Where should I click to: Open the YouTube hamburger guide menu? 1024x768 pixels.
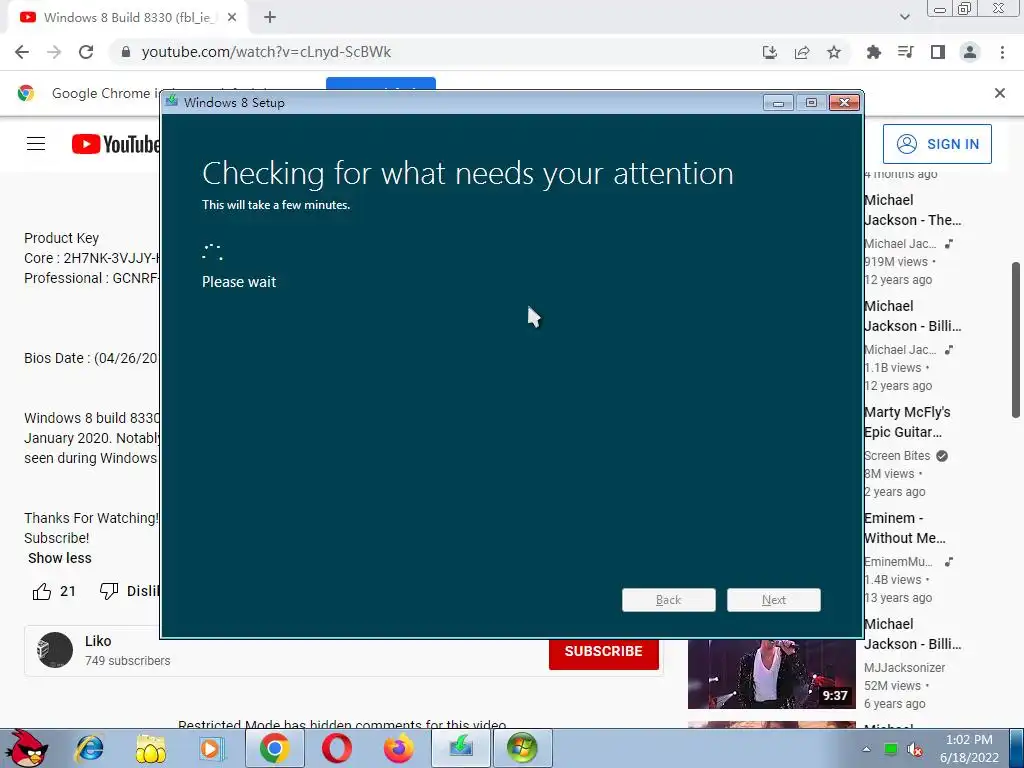pyautogui.click(x=36, y=144)
